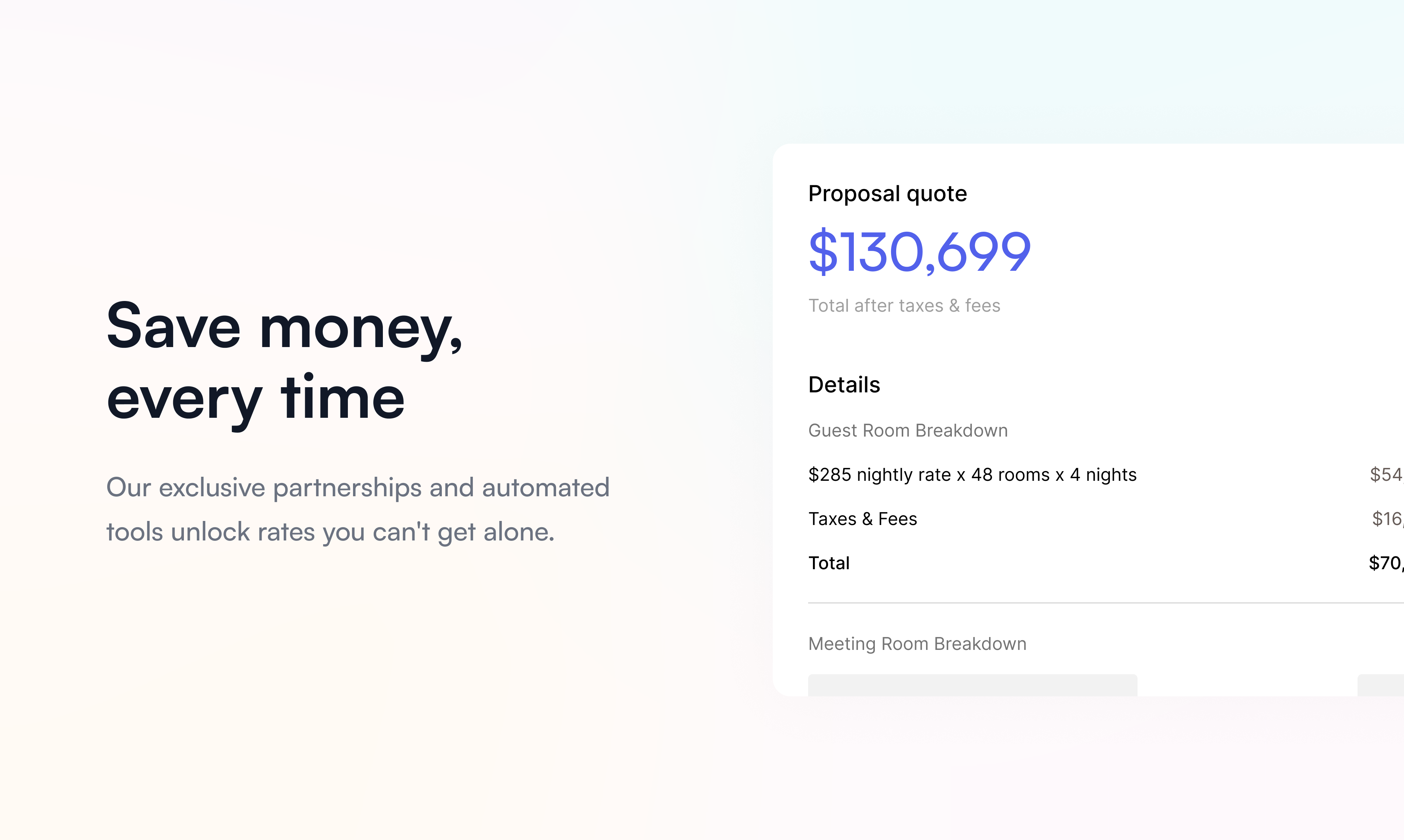Image resolution: width=1404 pixels, height=840 pixels.
Task: Click the bold Total row label
Action: point(829,563)
